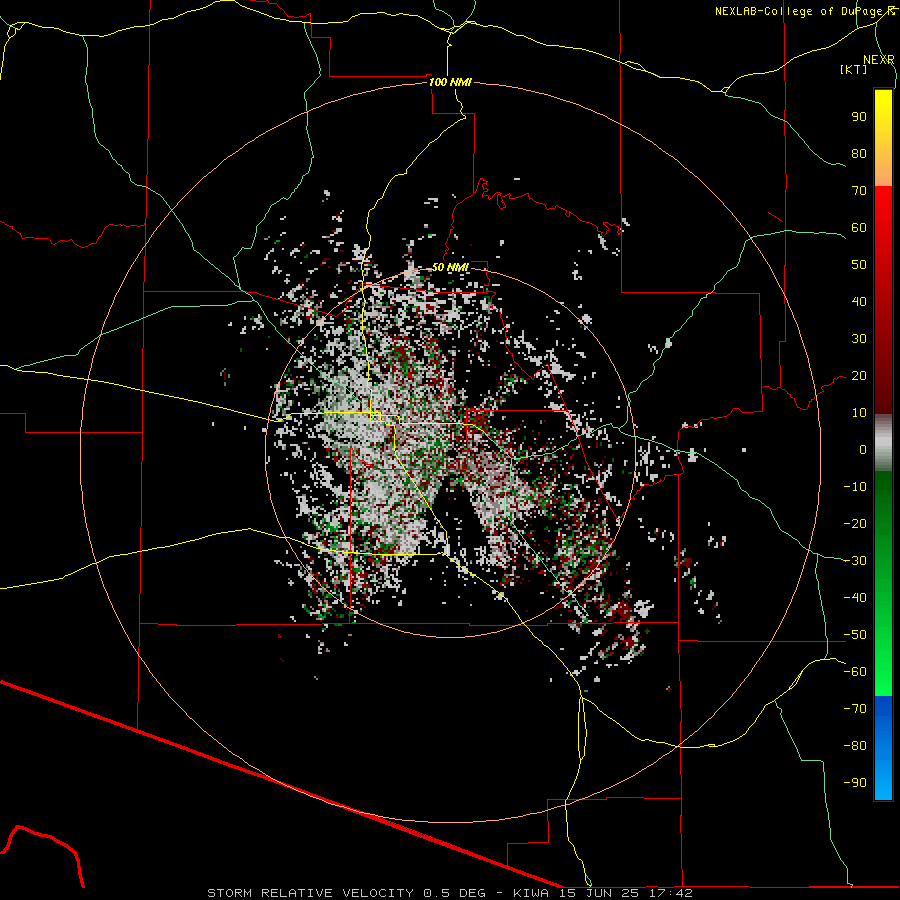This screenshot has height=900, width=900.
Task: Click the positive 60 scale label
Action: (x=859, y=227)
